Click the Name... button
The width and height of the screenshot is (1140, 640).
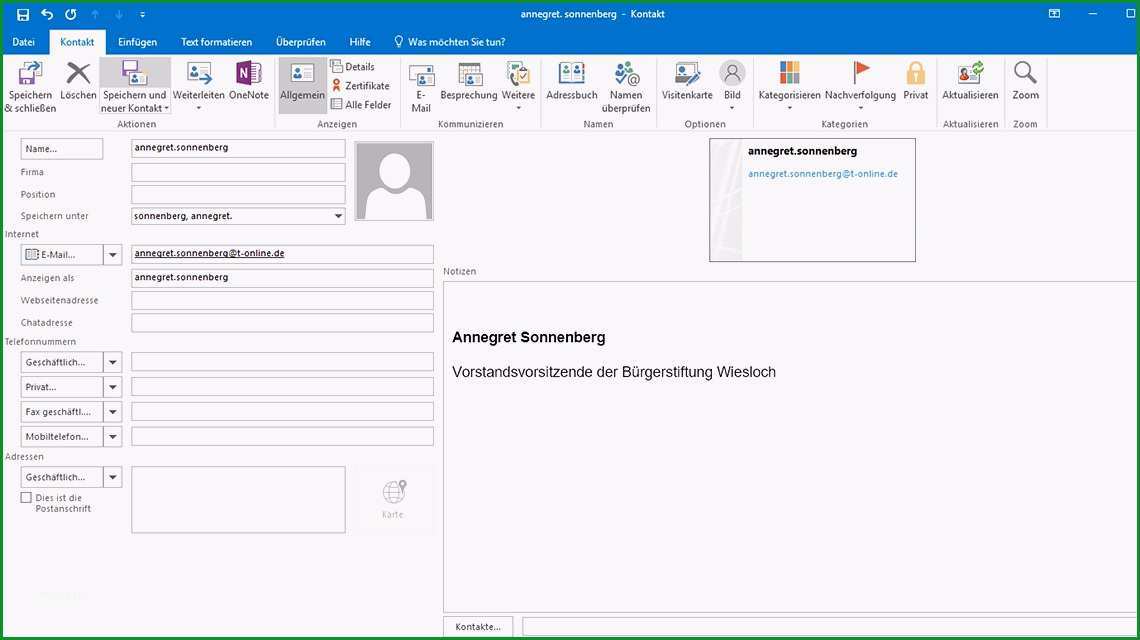(x=62, y=148)
